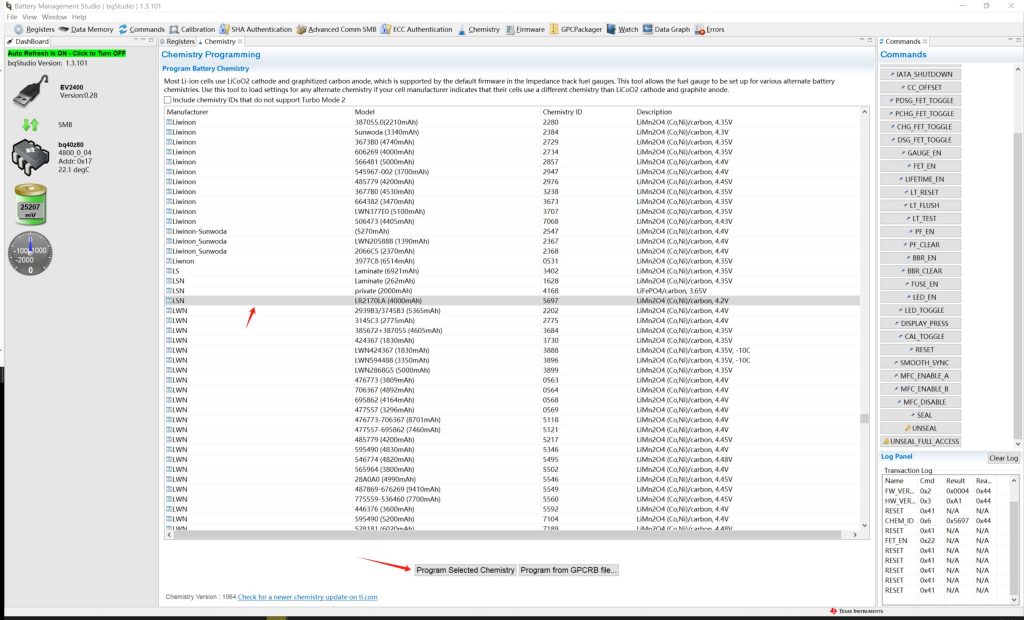Screen dimensions: 1024x620
Task: Click the Clear Log button
Action: pyautogui.click(x=1003, y=458)
